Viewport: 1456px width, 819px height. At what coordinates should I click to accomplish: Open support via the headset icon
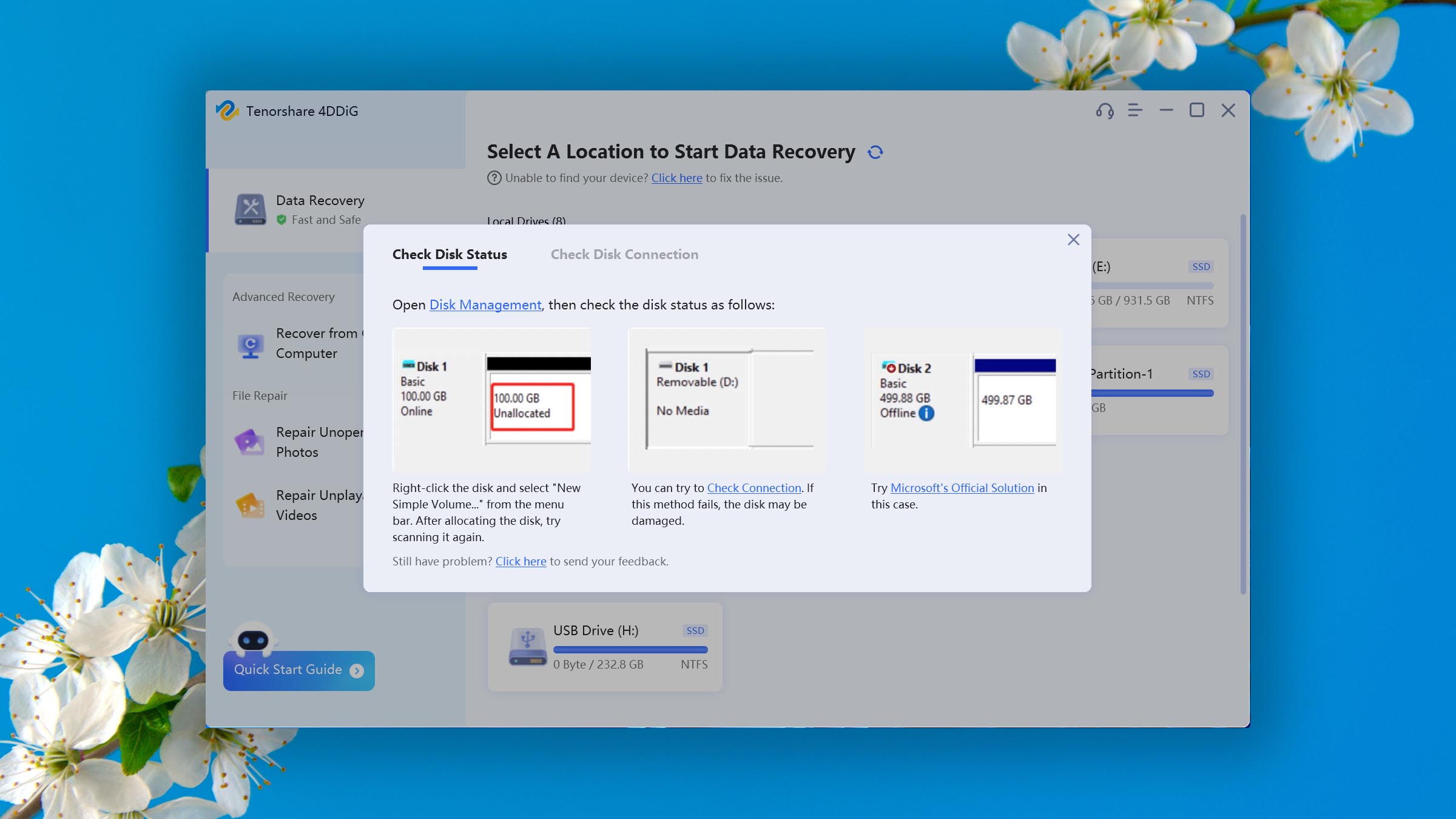point(1105,110)
